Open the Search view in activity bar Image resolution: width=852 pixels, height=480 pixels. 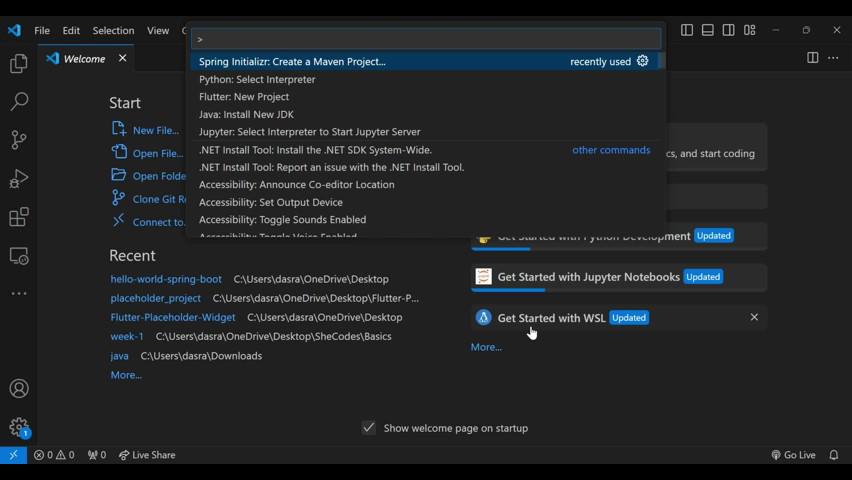[19, 102]
